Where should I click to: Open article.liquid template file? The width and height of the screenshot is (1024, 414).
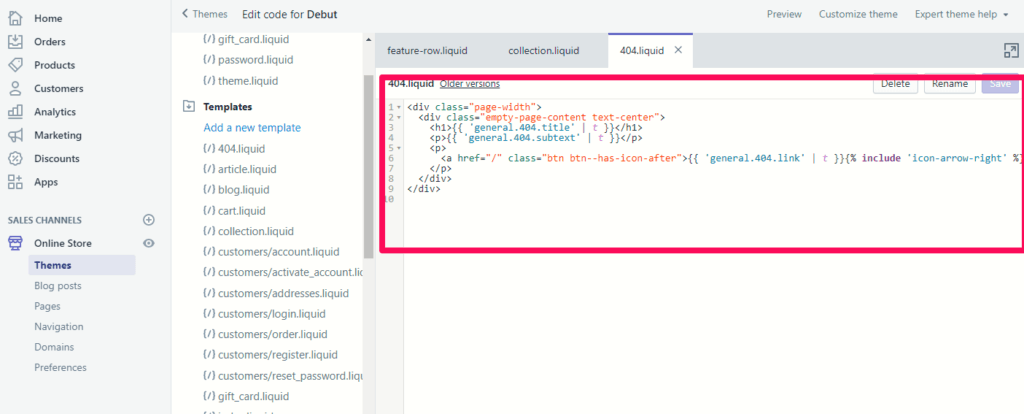point(247,169)
